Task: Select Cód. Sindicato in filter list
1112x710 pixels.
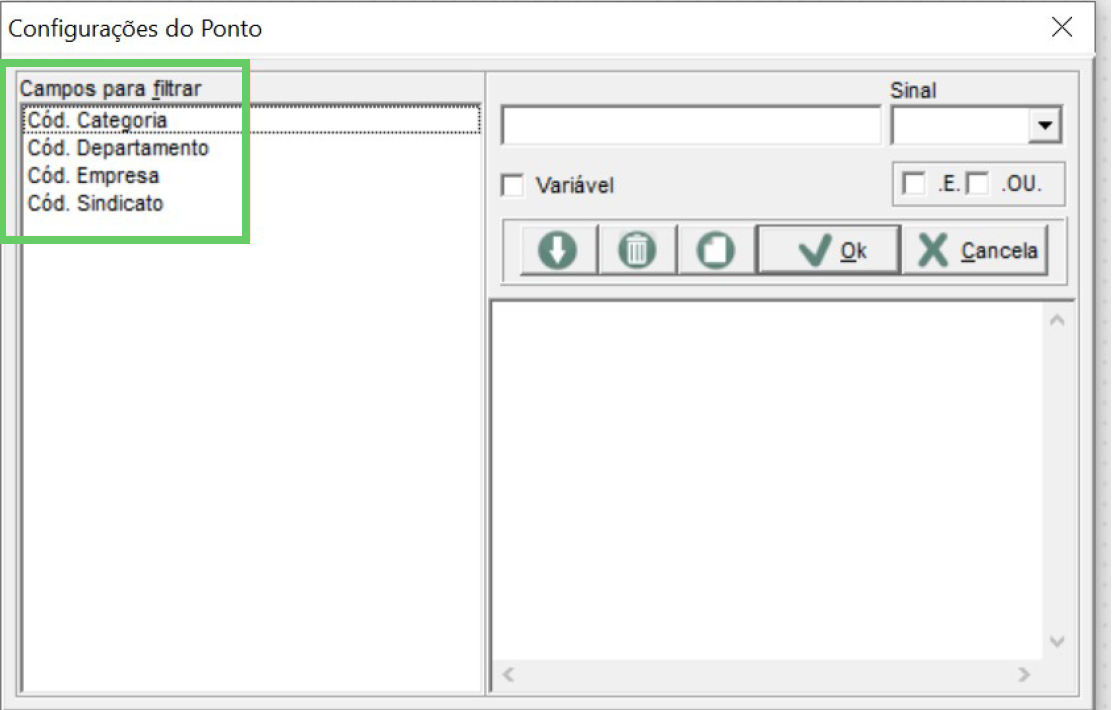Action: 250,203
